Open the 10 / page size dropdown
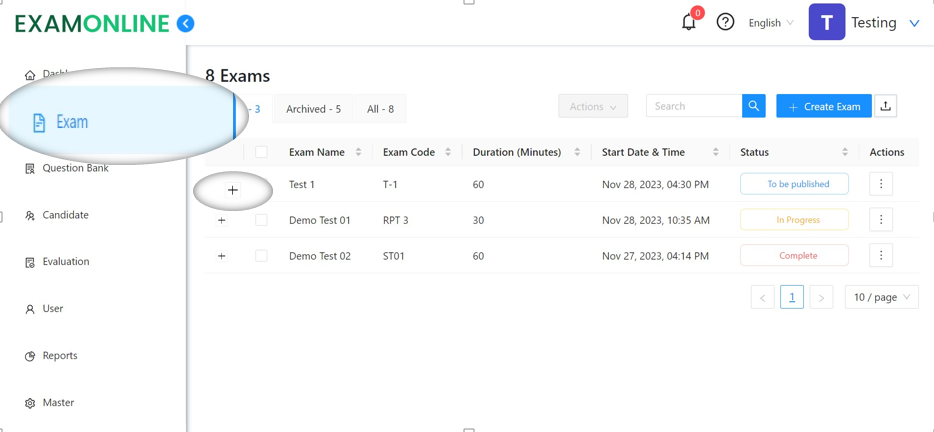Viewport: 934px width, 432px height. click(881, 297)
